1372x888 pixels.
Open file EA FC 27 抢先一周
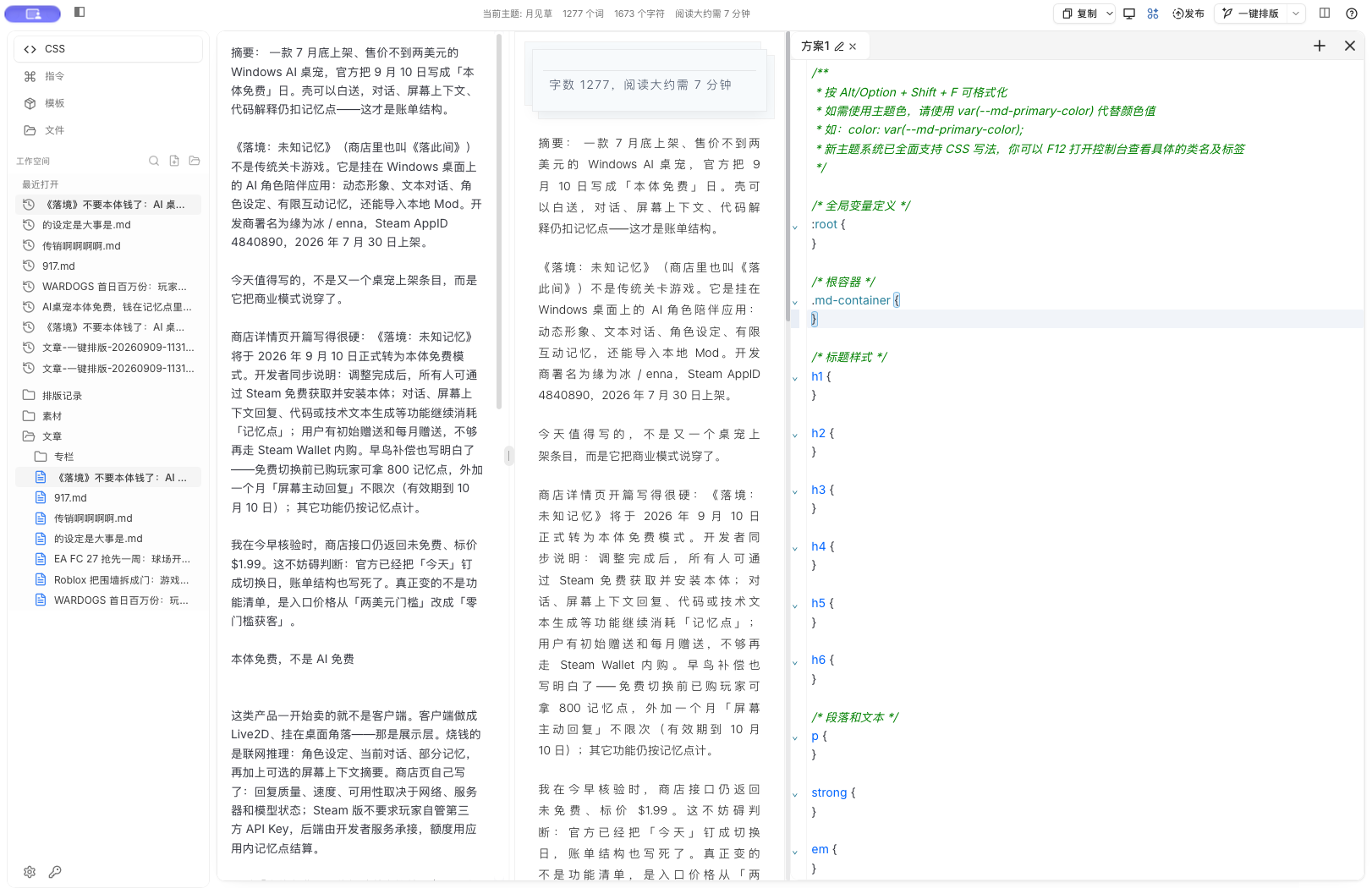click(108, 559)
